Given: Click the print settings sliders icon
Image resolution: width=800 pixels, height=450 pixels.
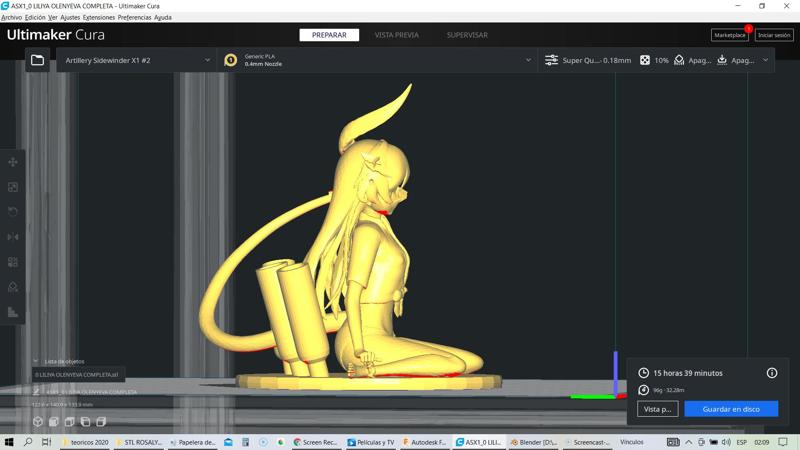Looking at the screenshot, I should (551, 60).
